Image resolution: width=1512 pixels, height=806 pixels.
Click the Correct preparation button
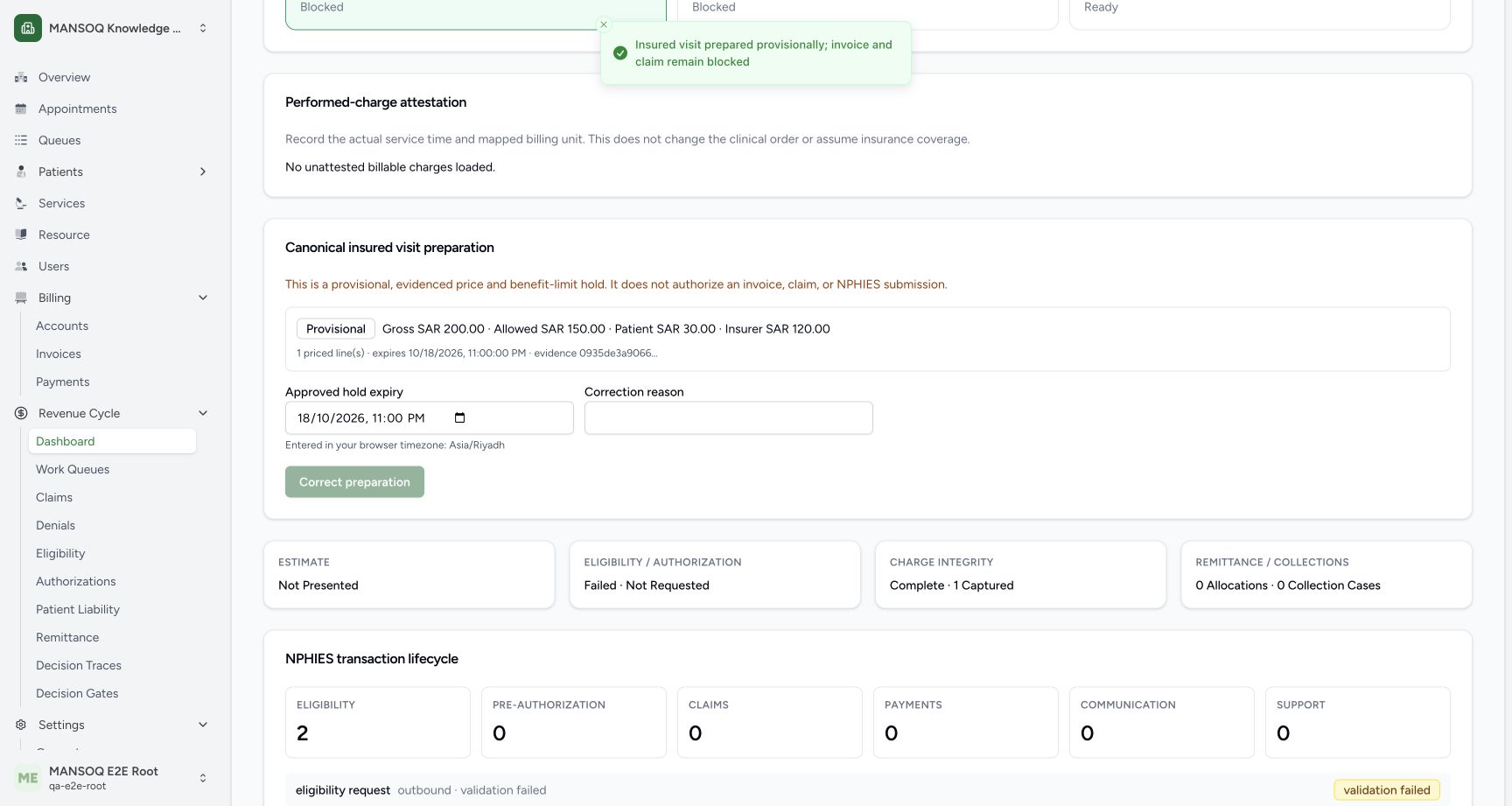click(x=354, y=482)
